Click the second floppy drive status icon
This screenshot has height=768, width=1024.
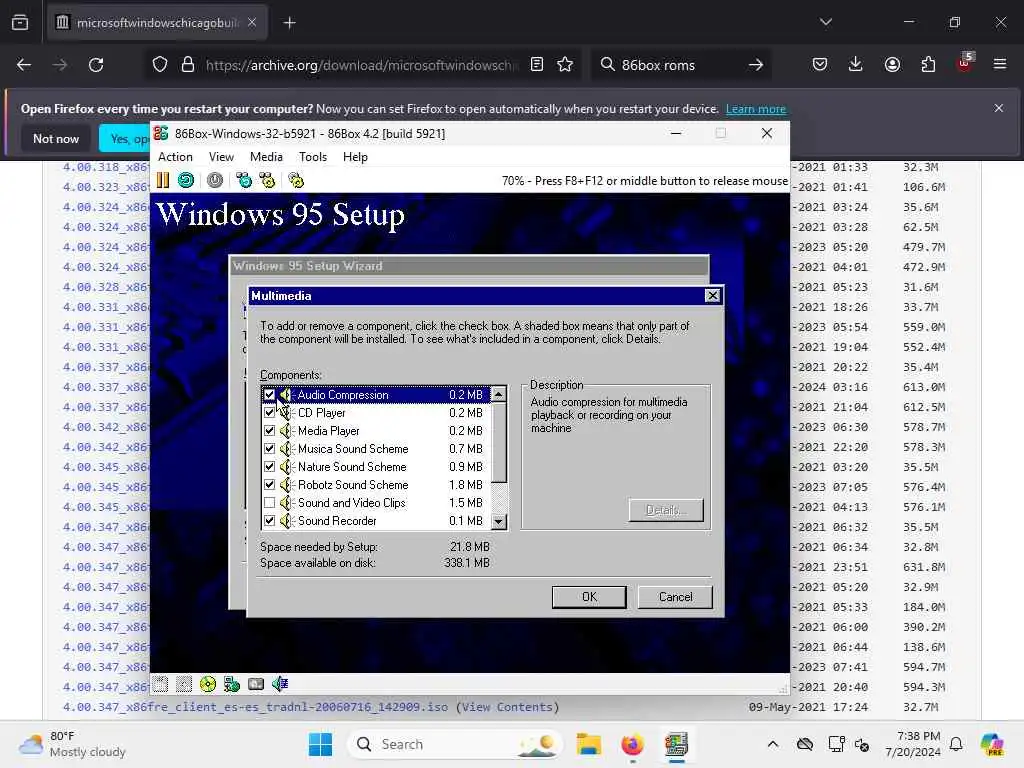(184, 684)
